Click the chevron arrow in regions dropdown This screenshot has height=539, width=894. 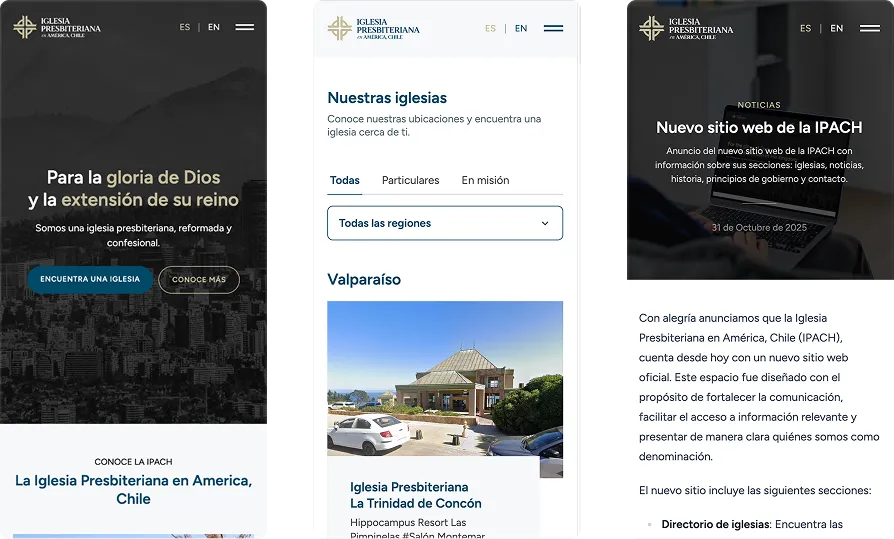pos(545,223)
